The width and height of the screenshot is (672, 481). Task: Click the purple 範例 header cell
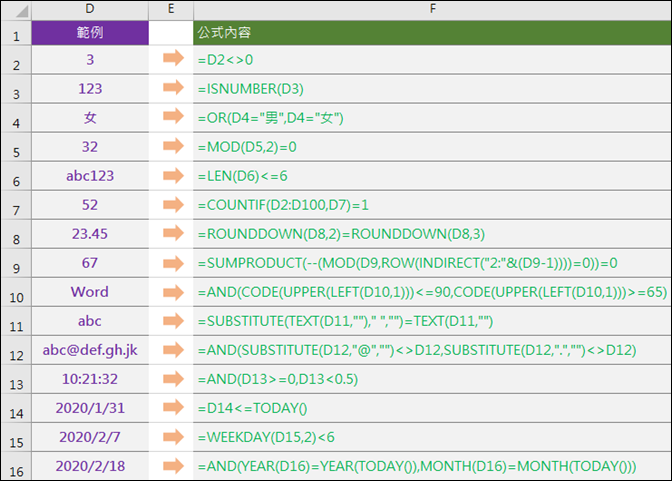[x=90, y=33]
